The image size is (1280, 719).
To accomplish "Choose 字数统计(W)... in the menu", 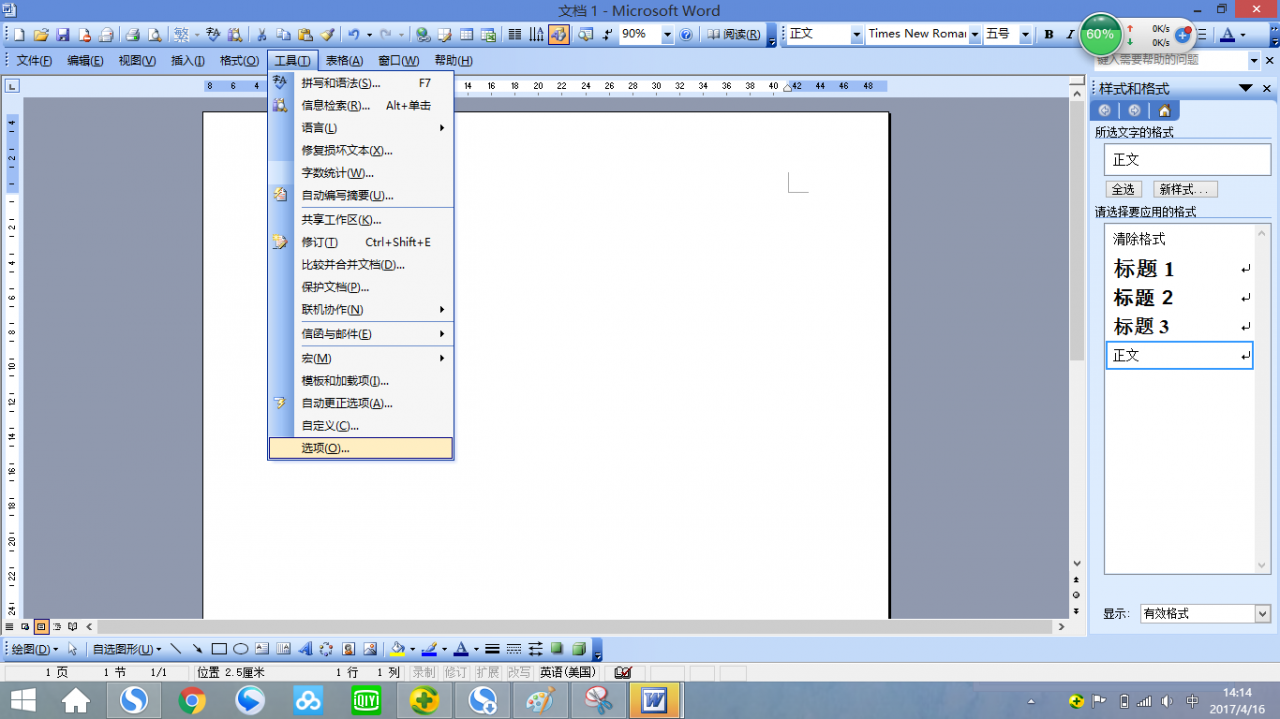I will coord(361,173).
